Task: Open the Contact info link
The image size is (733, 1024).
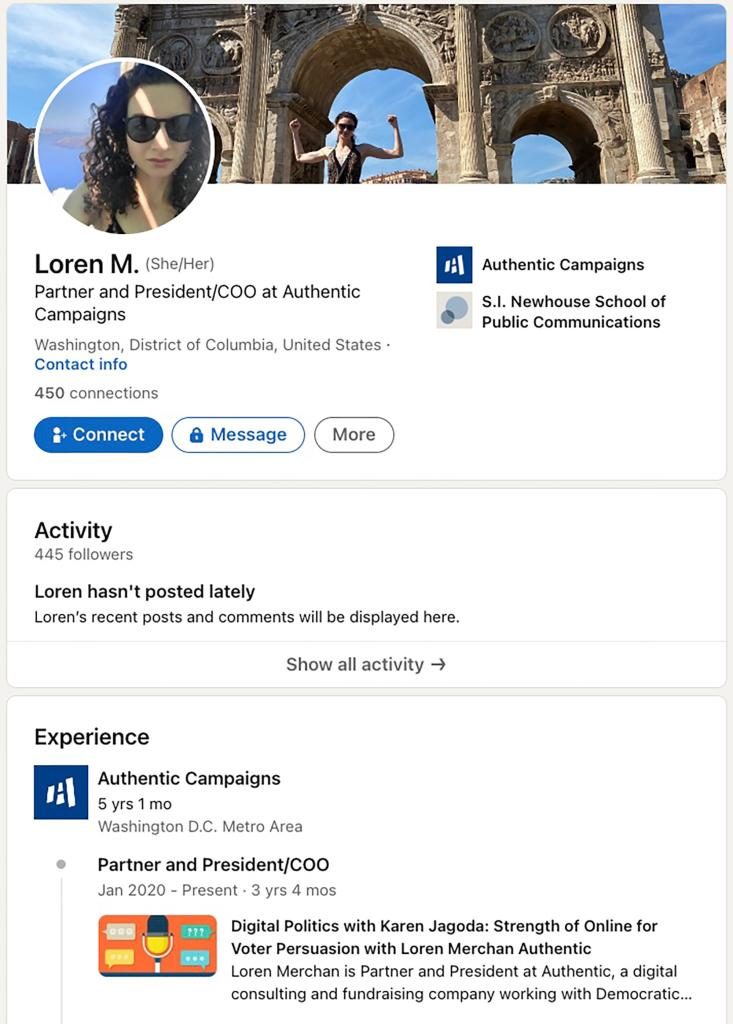Action: [81, 364]
